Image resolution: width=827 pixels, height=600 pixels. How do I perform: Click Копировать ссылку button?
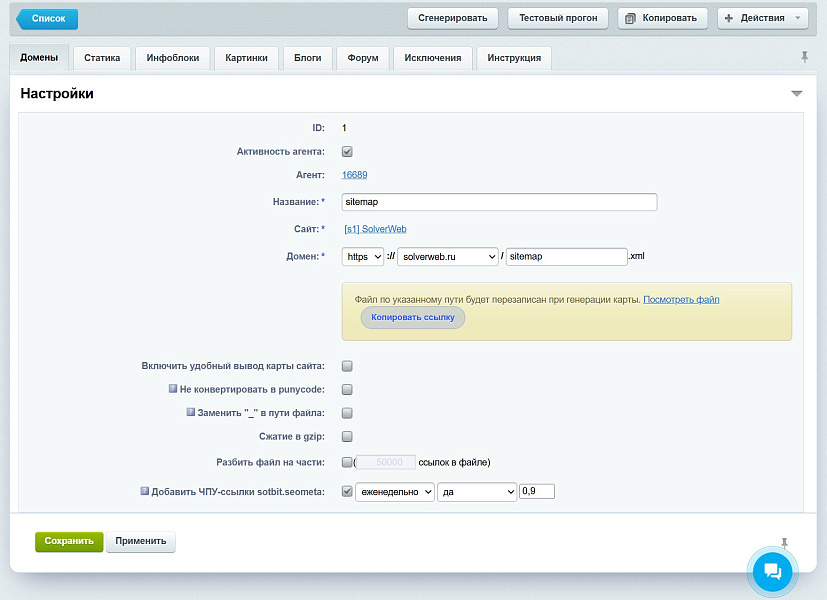click(x=412, y=317)
